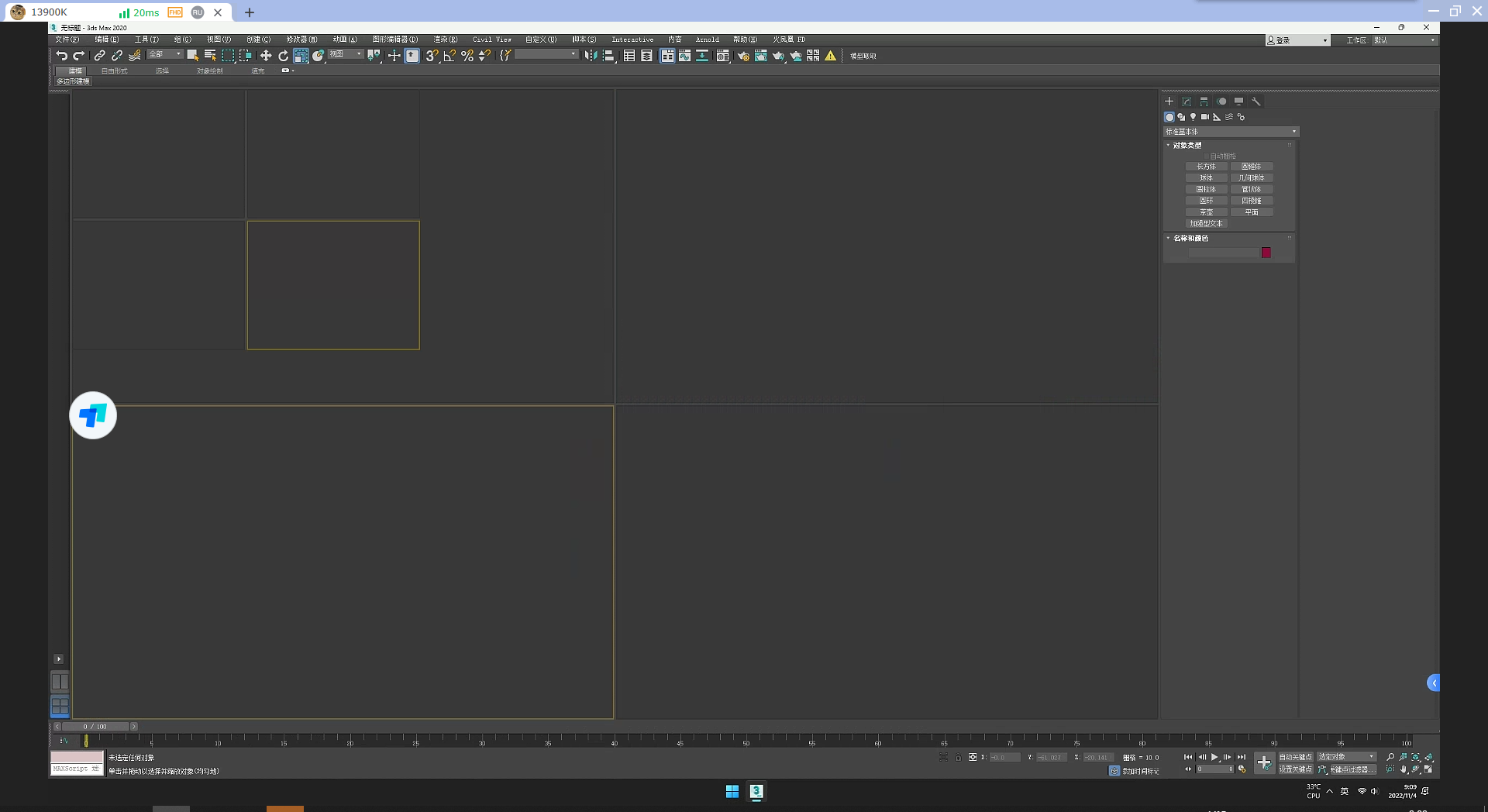This screenshot has width=1488, height=812.
Task: Click the 圆柱体 cylinder button
Action: 1207,189
